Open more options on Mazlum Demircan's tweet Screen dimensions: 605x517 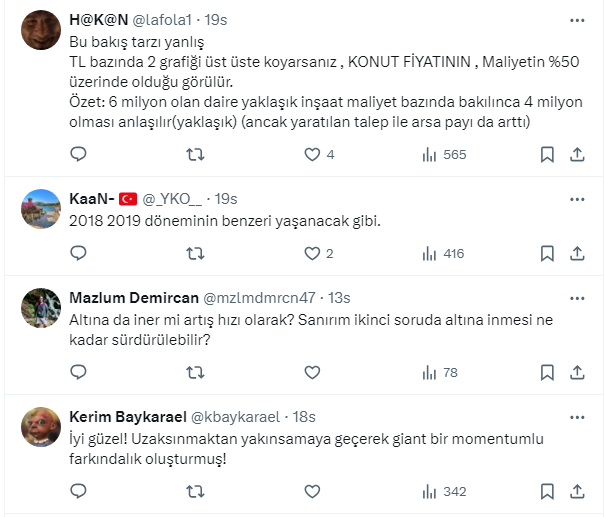click(577, 298)
